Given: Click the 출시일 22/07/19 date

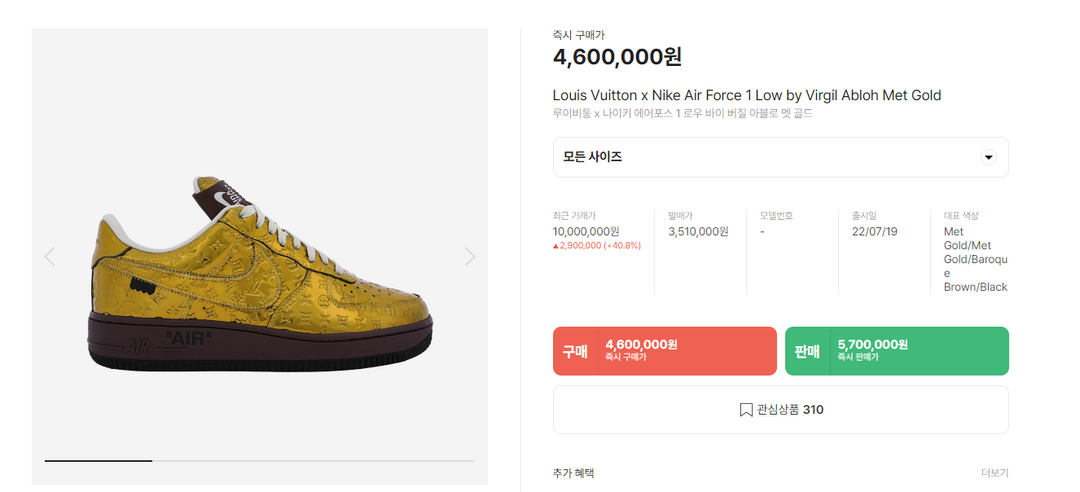Looking at the screenshot, I should 872,232.
